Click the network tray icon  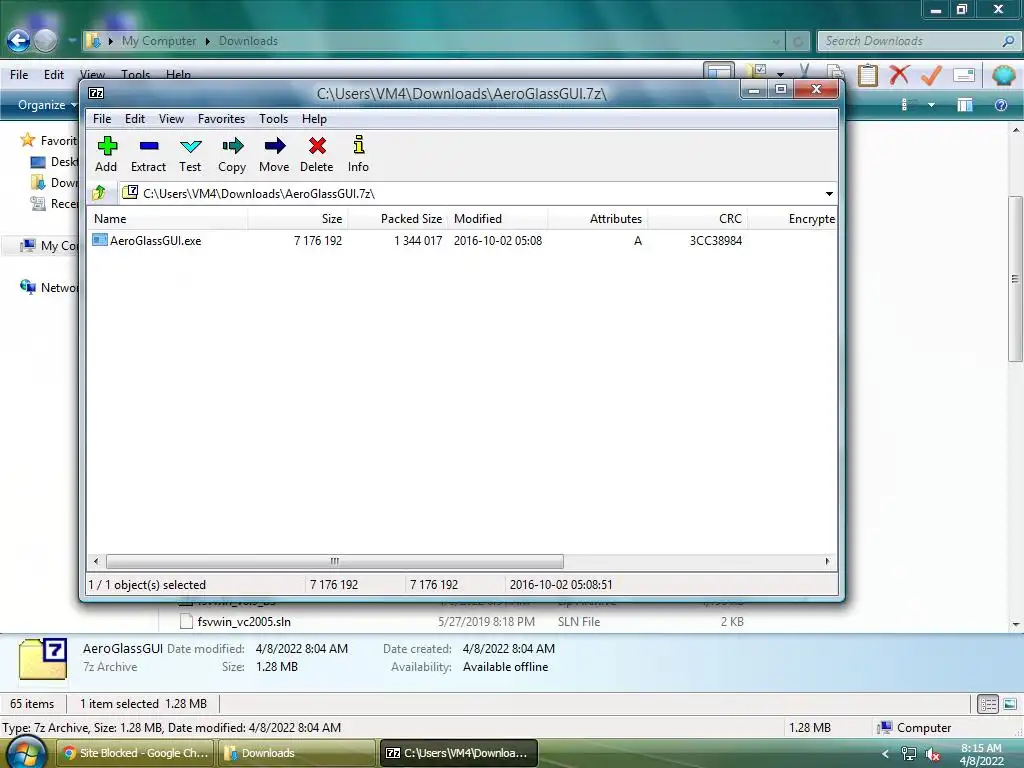[x=908, y=754]
